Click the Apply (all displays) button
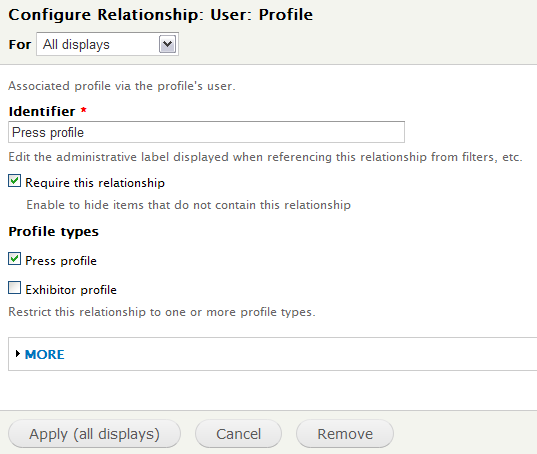537x454 pixels. (94, 434)
